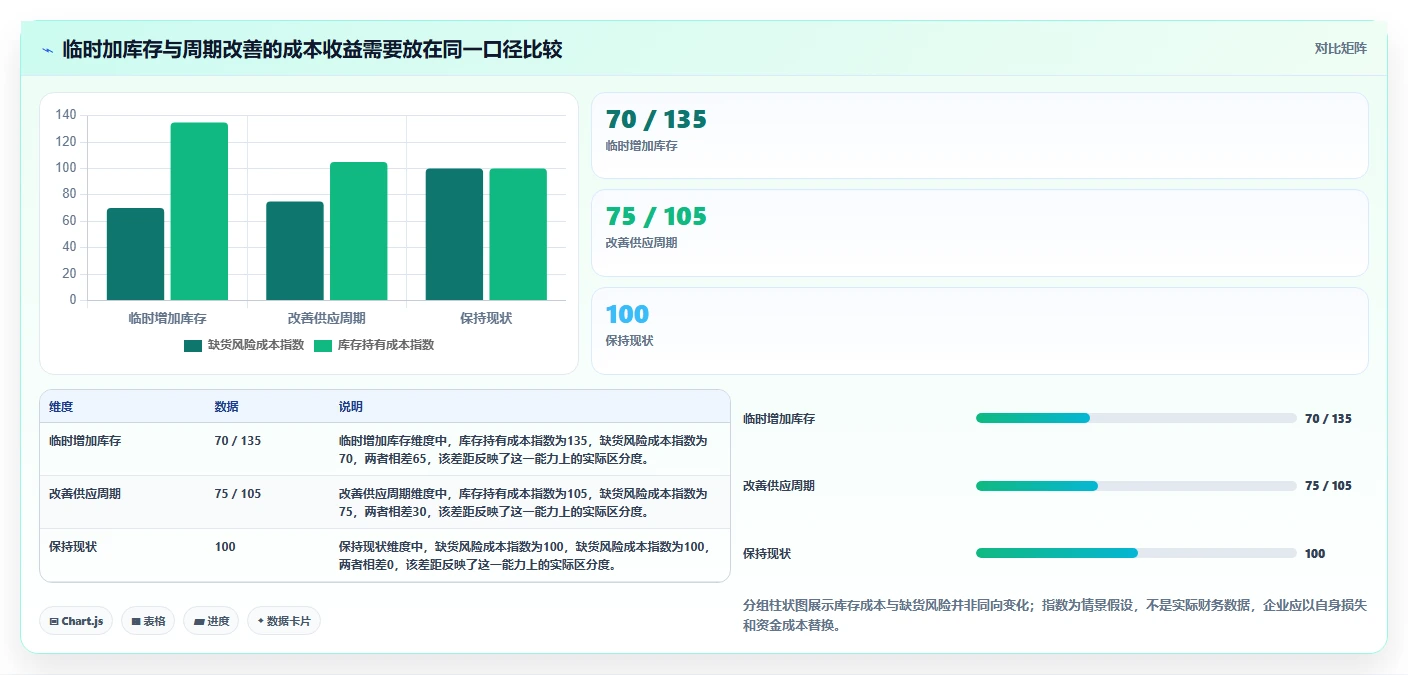Click the dark bar for 改善供应周期 in chart

tap(295, 251)
